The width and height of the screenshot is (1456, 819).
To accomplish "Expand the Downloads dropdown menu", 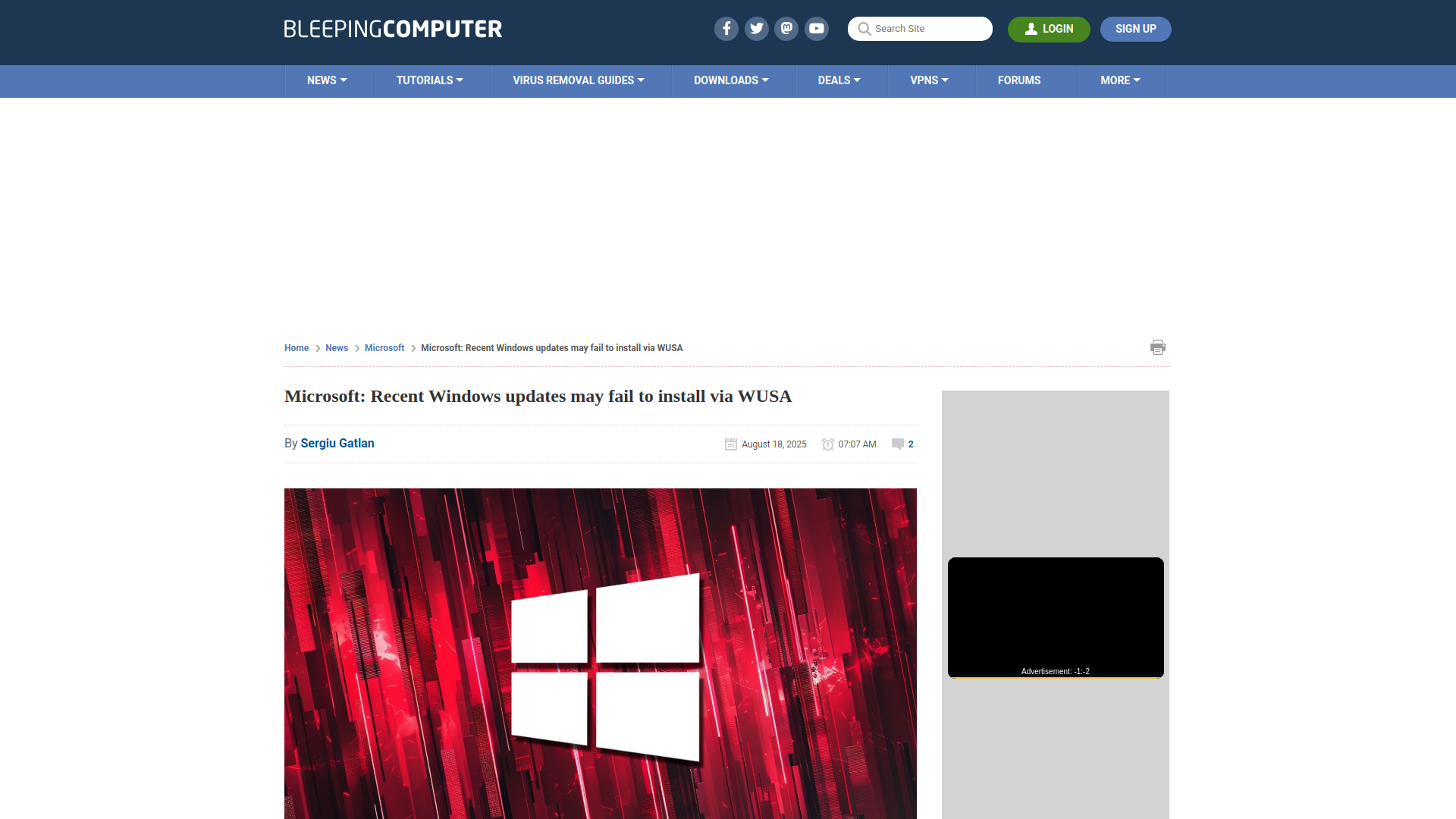I will click(x=731, y=80).
